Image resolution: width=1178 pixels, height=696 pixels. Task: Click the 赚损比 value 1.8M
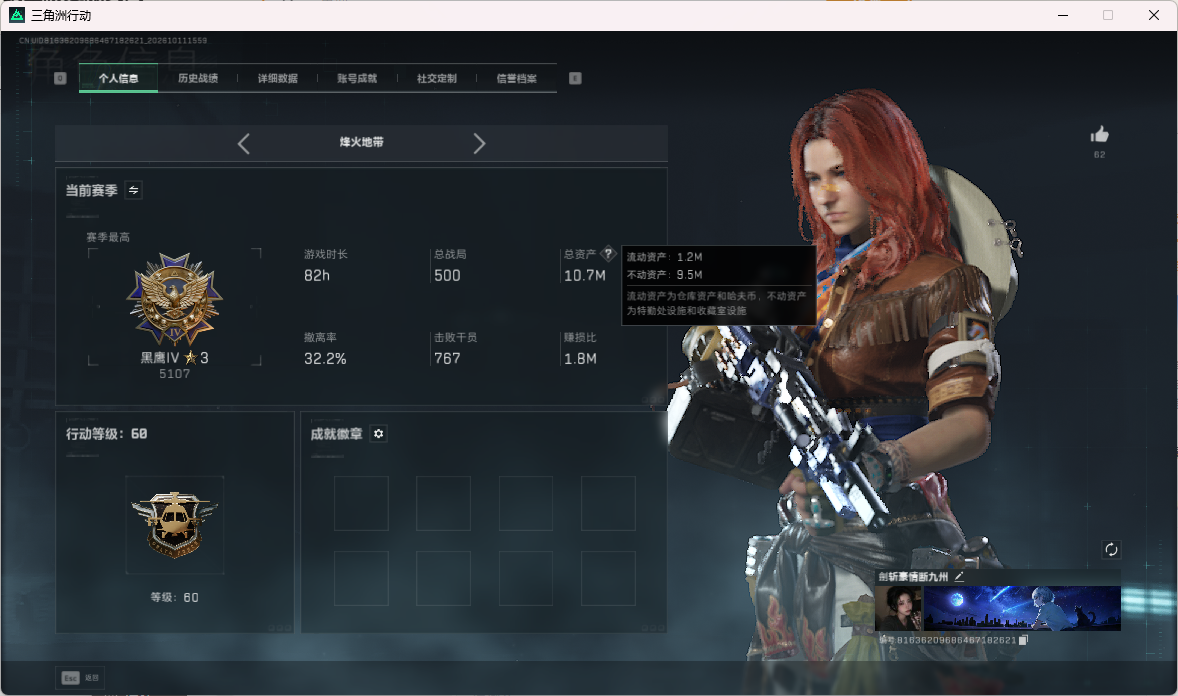tap(580, 359)
